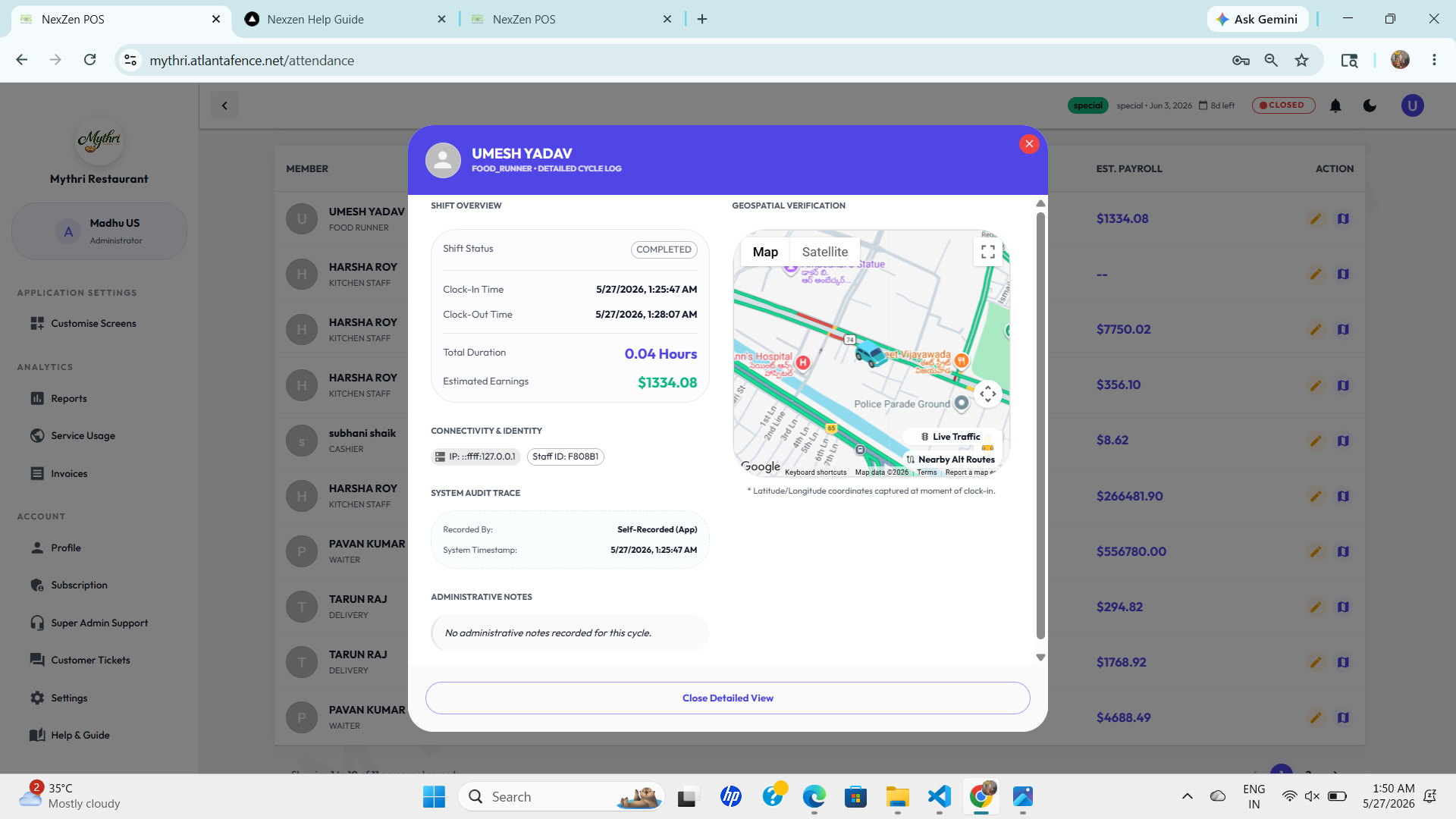Open Help & Guide link in sidebar

click(80, 735)
